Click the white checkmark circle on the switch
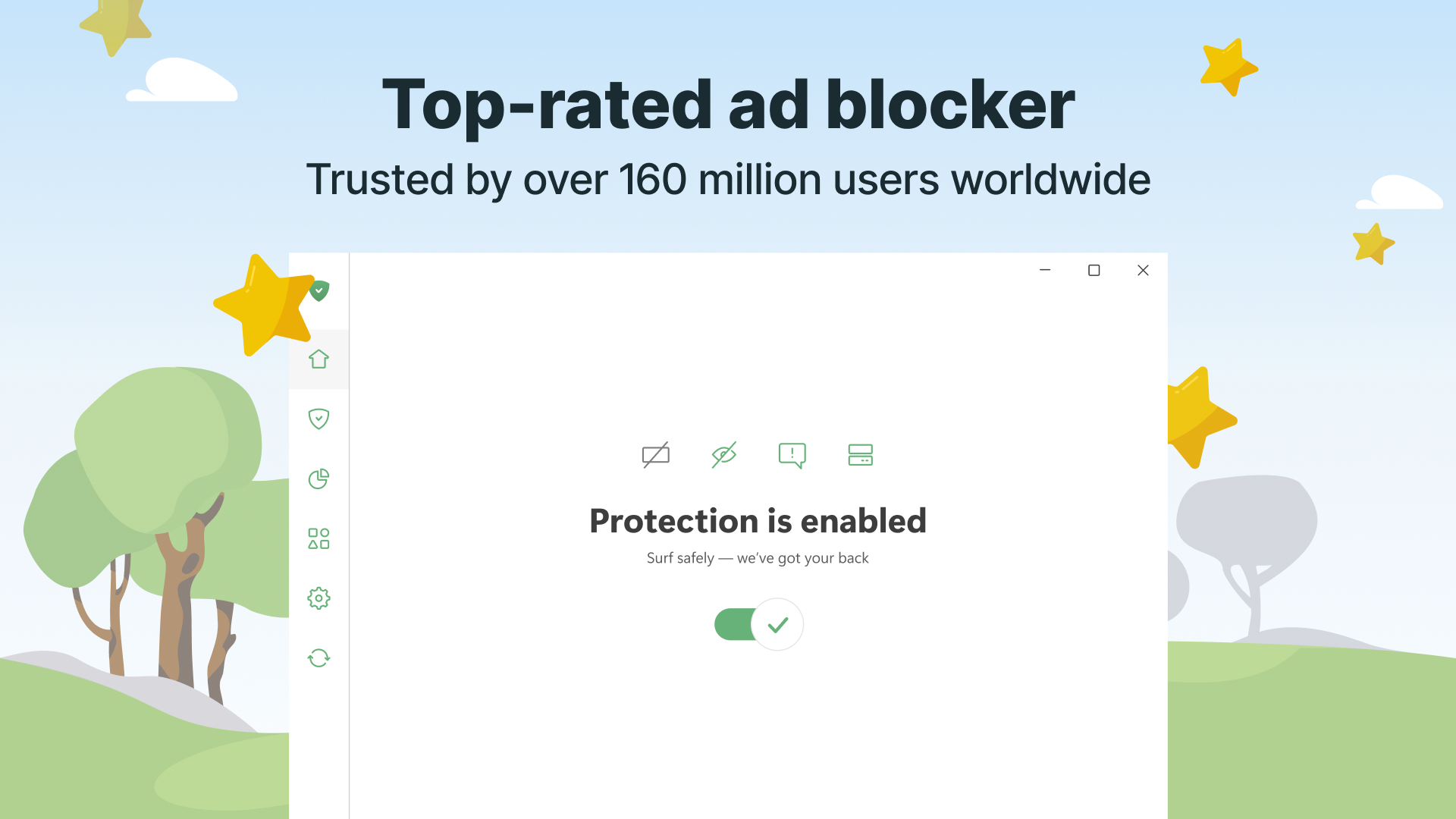 click(x=777, y=624)
